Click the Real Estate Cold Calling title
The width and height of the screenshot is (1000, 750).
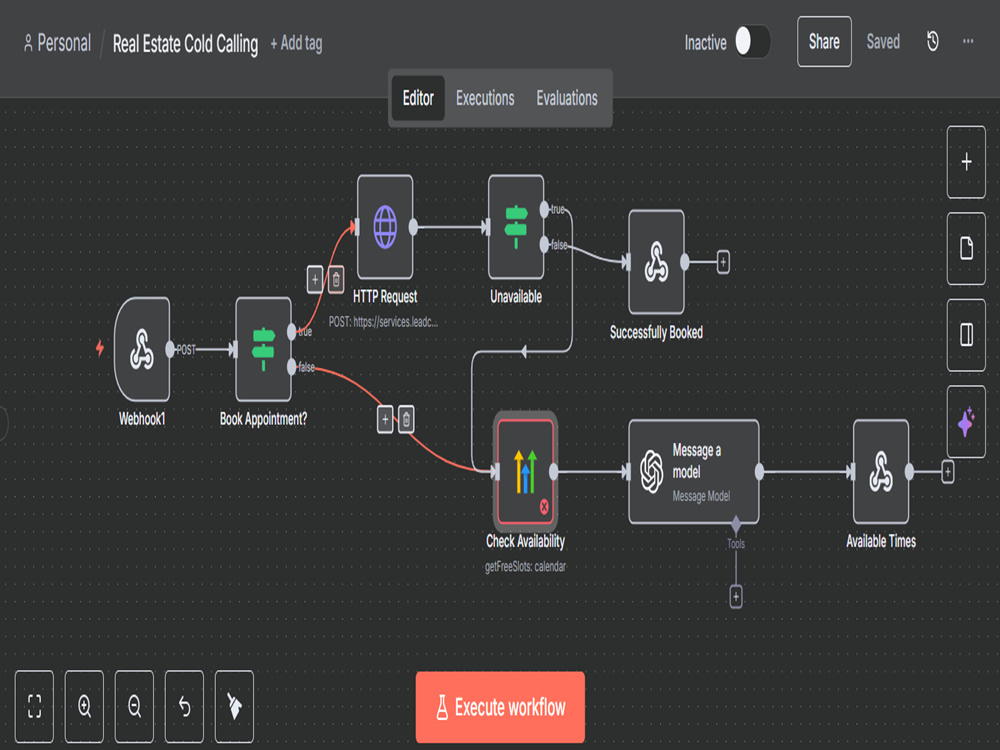click(x=186, y=44)
